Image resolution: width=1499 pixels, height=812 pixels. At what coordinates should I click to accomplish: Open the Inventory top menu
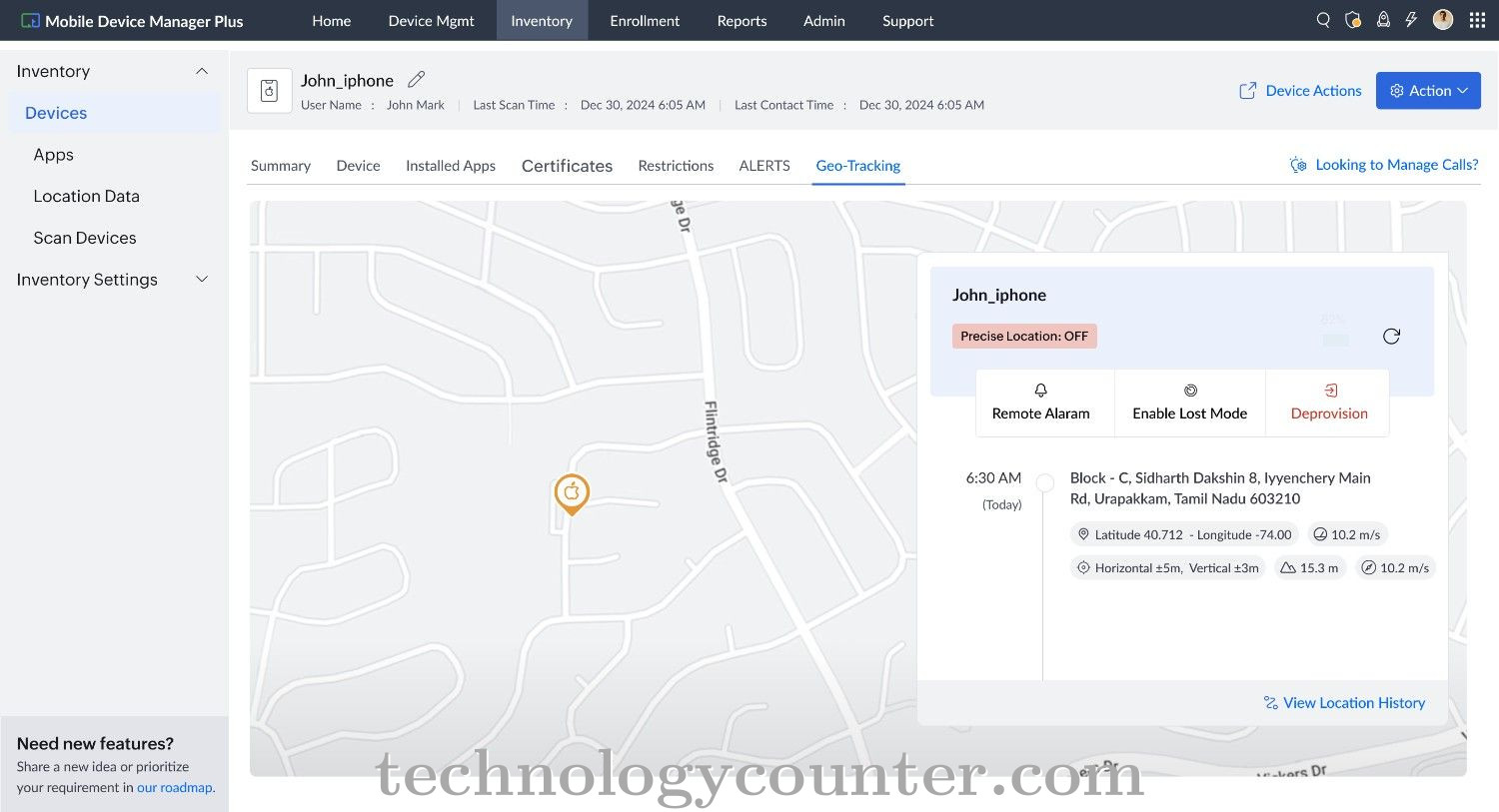pos(542,20)
